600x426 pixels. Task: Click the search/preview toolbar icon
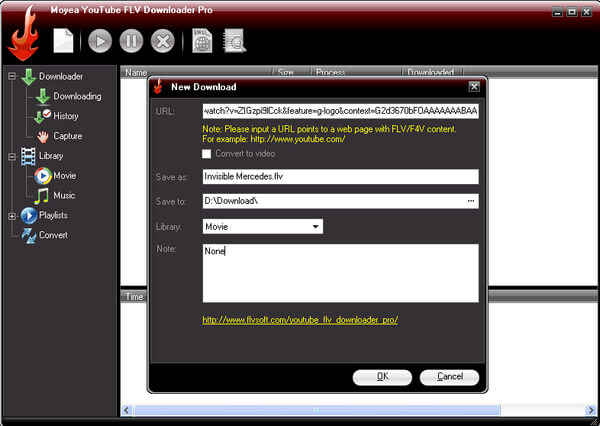click(235, 42)
